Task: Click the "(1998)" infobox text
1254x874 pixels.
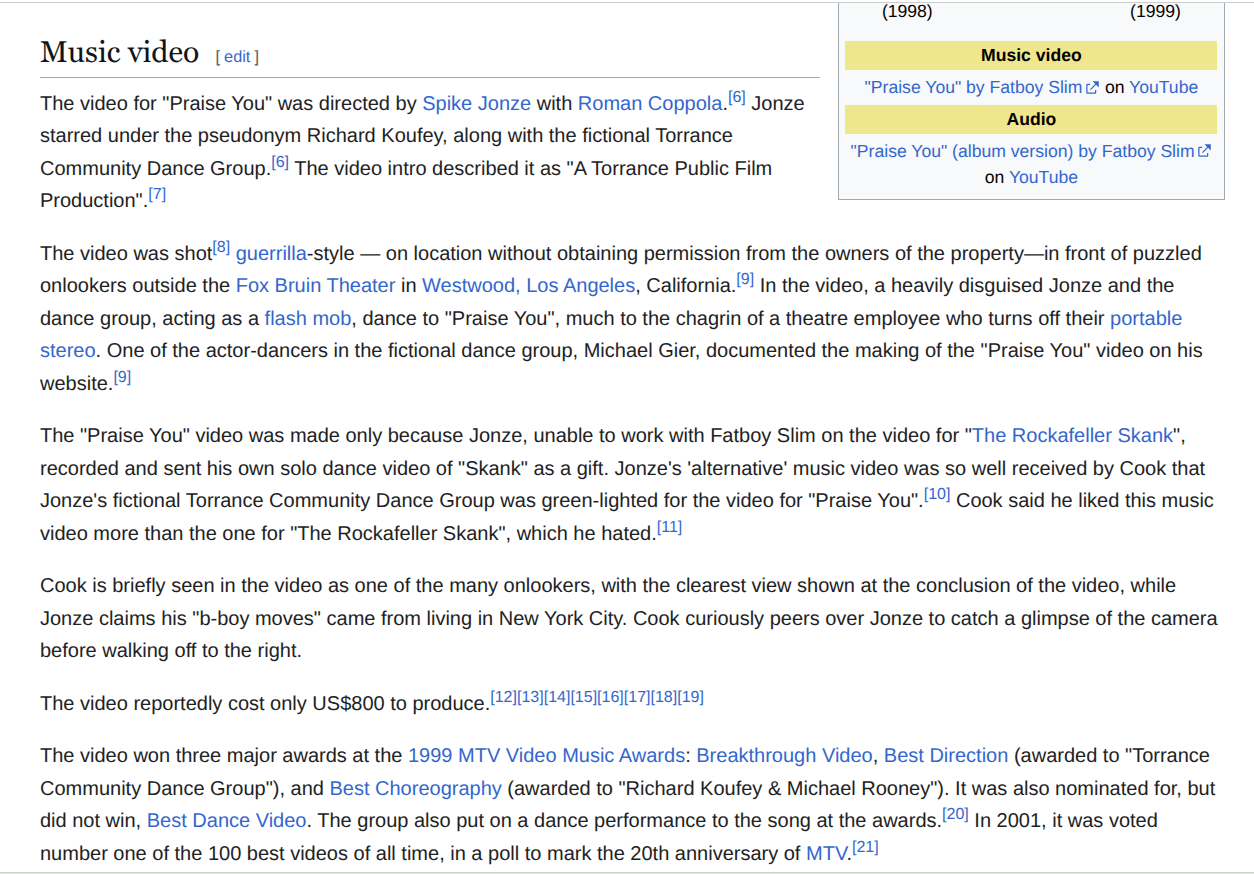Action: pyautogui.click(x=907, y=12)
